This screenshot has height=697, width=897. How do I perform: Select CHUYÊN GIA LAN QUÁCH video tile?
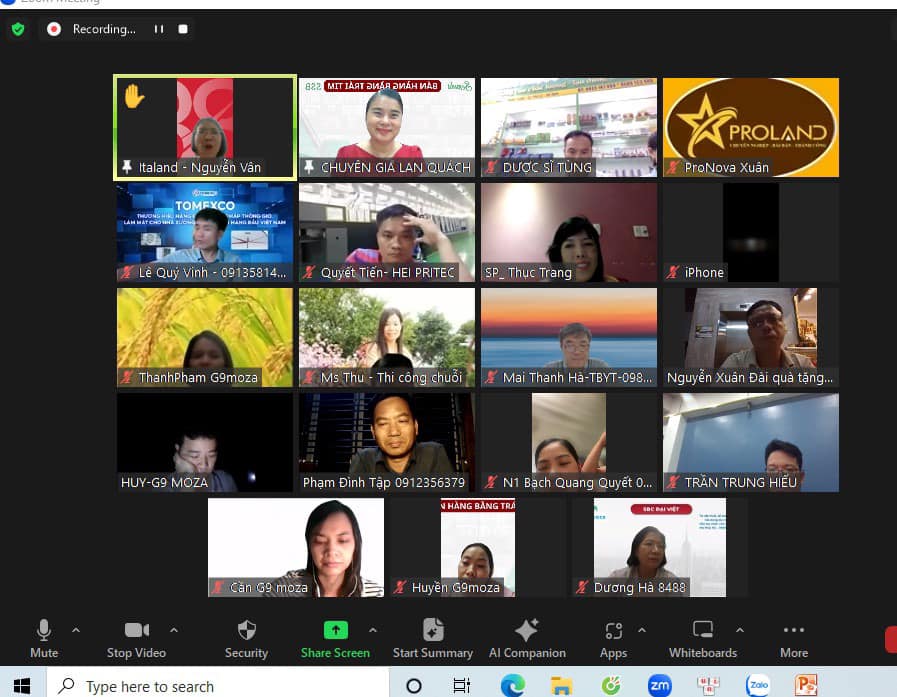coord(387,127)
